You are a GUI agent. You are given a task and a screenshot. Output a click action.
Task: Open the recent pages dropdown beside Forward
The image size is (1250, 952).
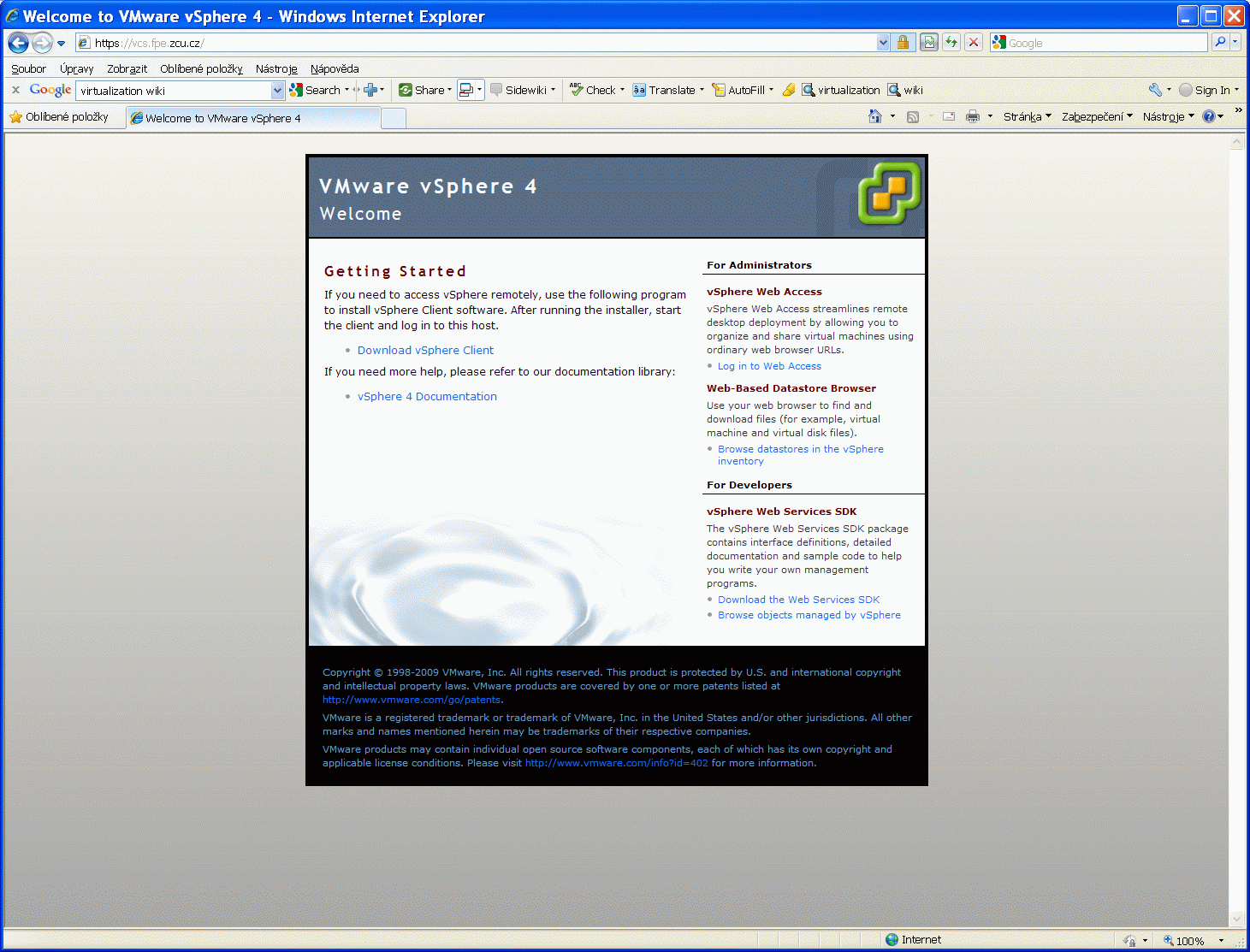tap(61, 44)
